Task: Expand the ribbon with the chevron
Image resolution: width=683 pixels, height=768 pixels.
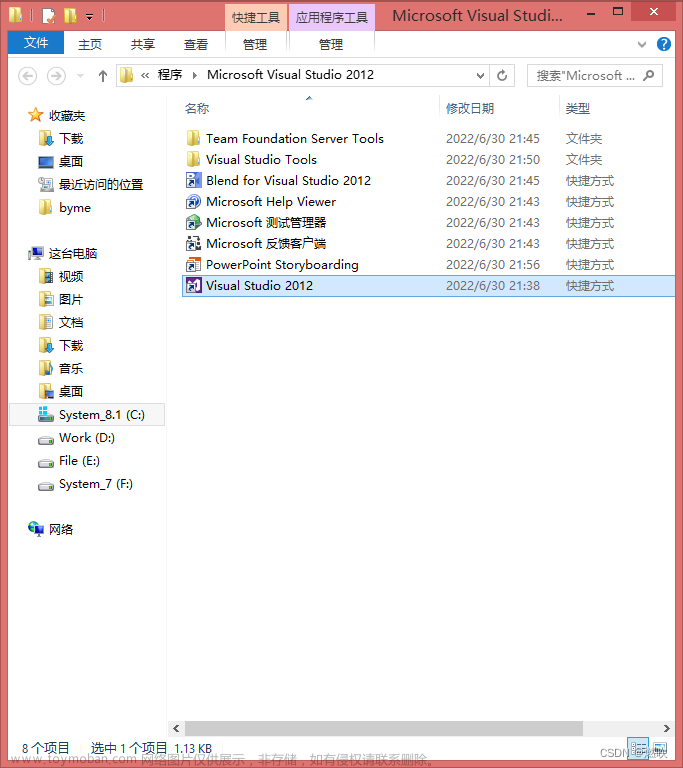Action: pyautogui.click(x=641, y=45)
